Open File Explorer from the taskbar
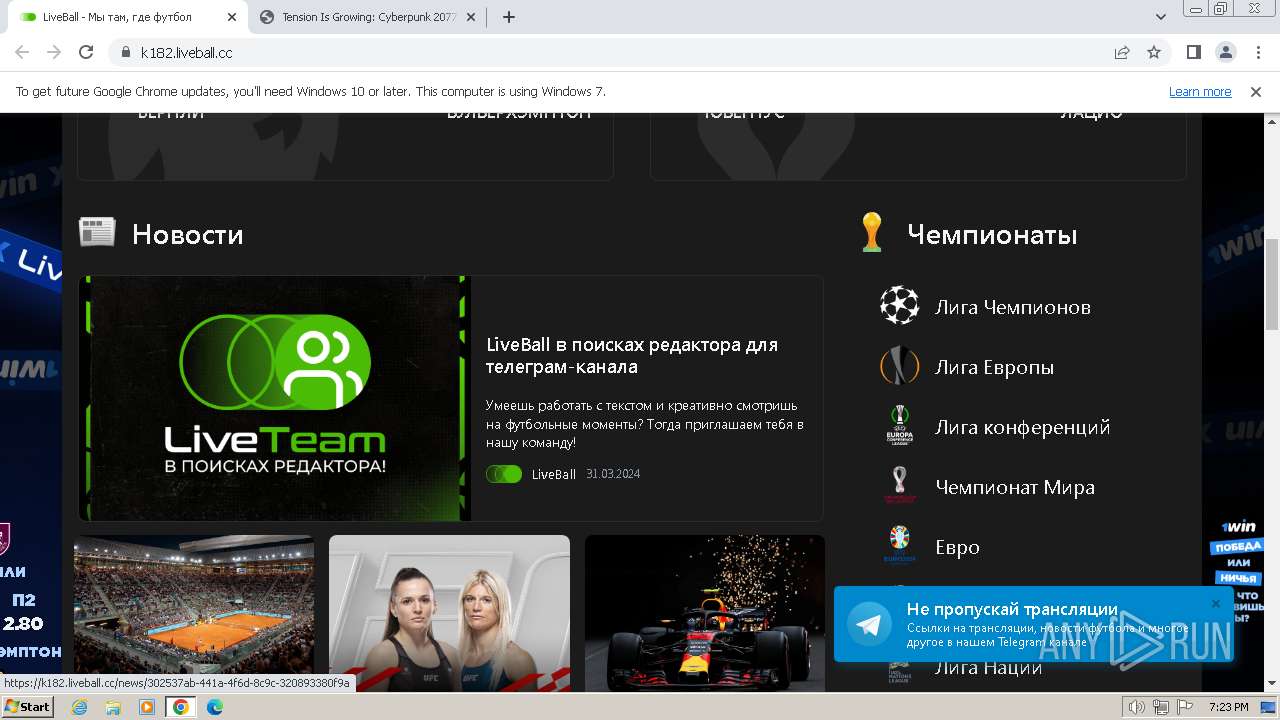This screenshot has height=720, width=1280. coord(113,707)
